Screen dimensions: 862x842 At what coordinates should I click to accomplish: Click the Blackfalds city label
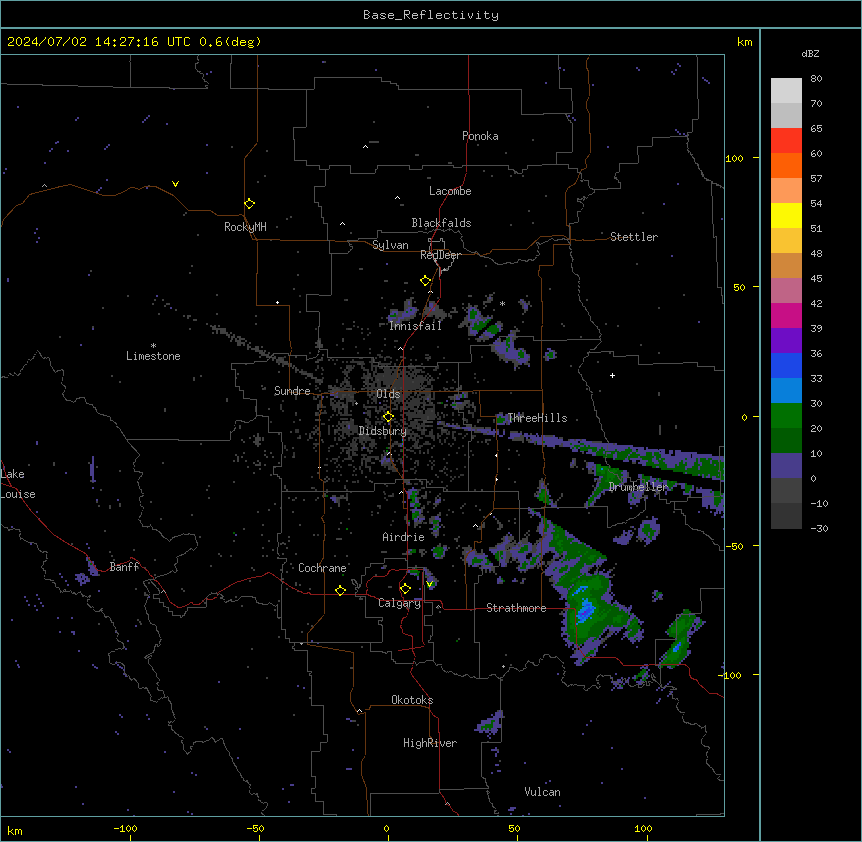pos(441,223)
